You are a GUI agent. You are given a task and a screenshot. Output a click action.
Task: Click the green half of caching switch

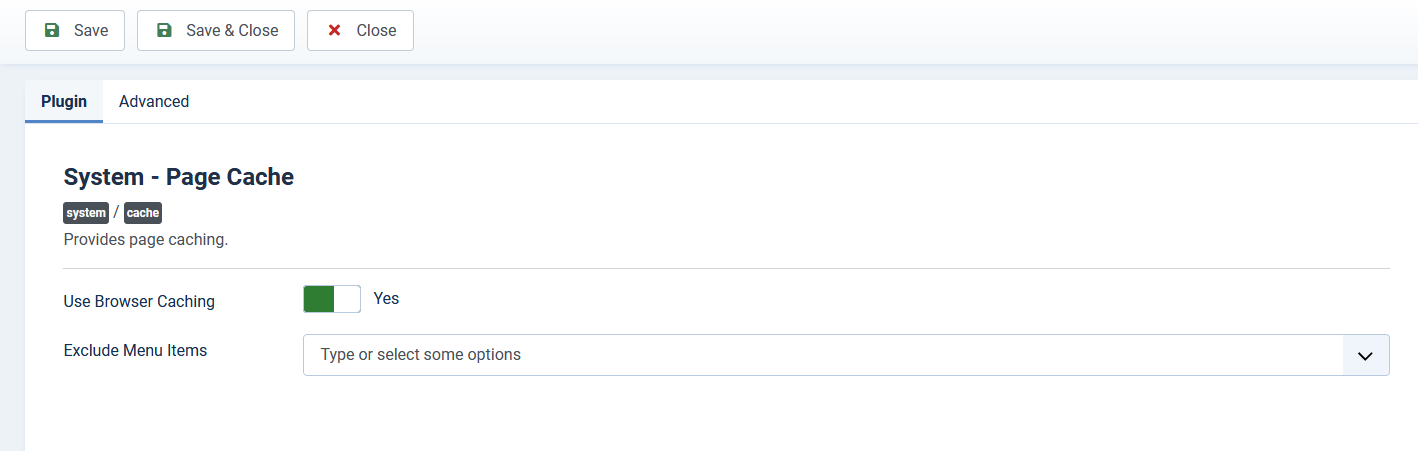coord(319,299)
